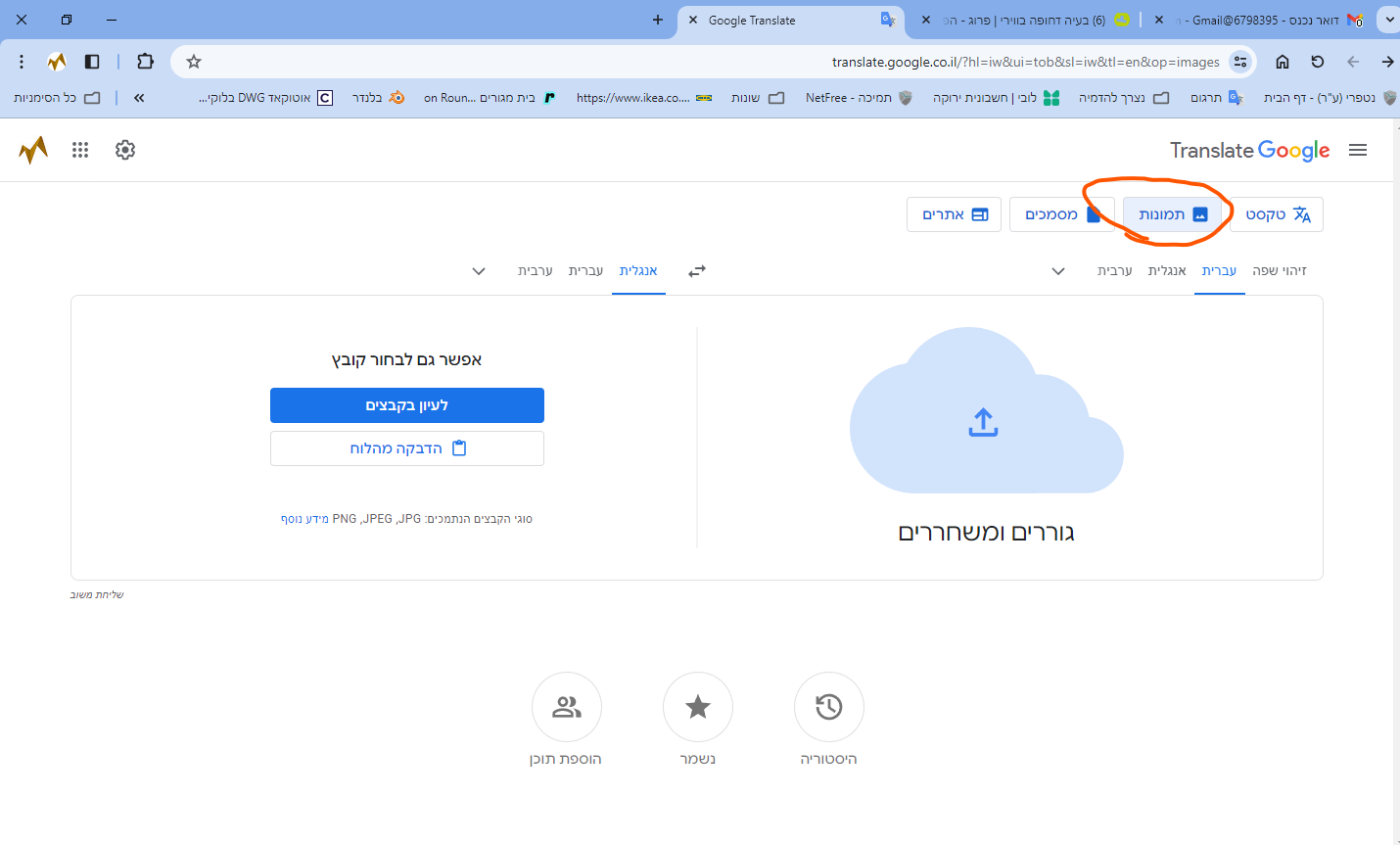Bookmark this page with the star icon
Image resolution: width=1400 pixels, height=845 pixels.
pos(192,61)
